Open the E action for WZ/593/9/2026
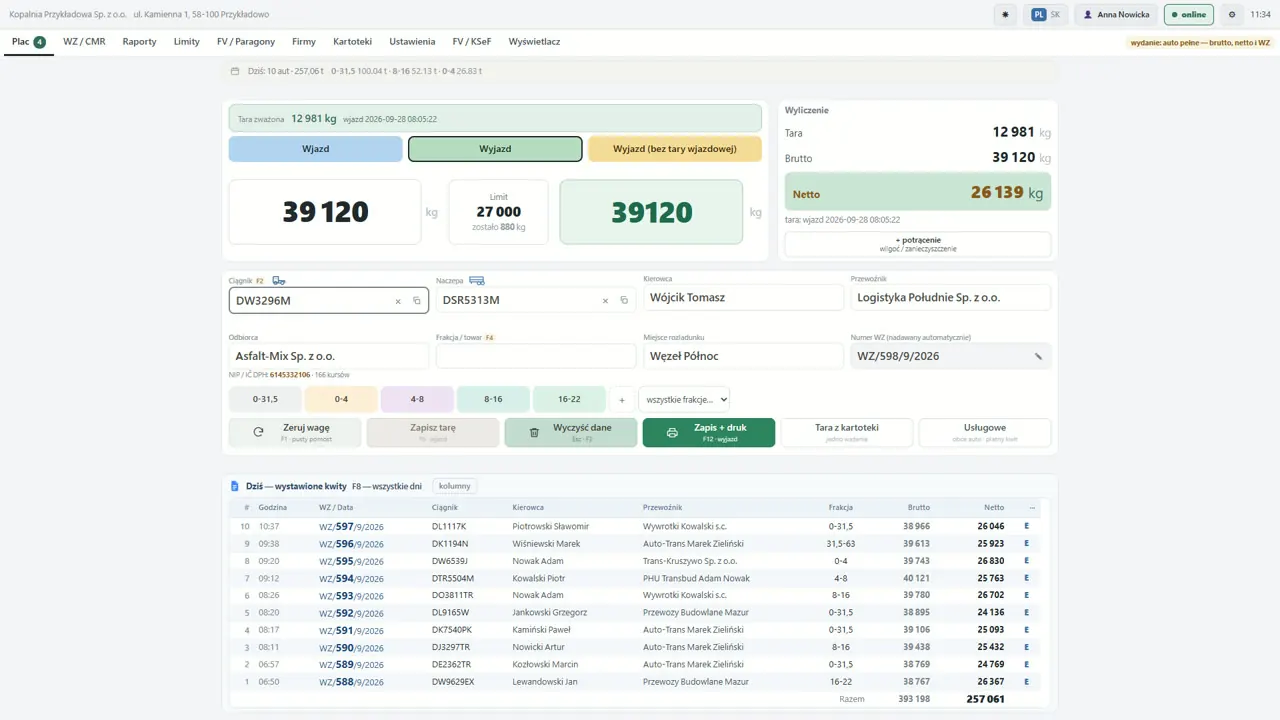Screen dimensions: 1280x720 tap(1026, 595)
